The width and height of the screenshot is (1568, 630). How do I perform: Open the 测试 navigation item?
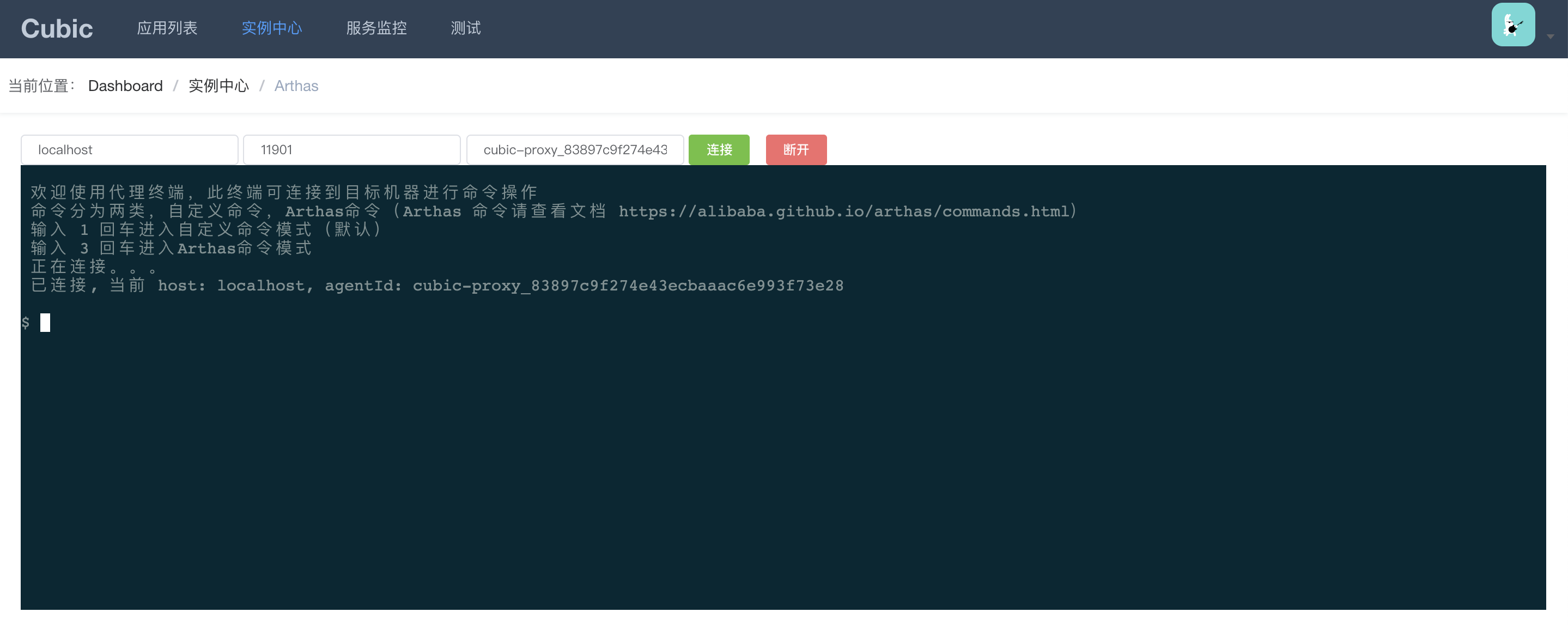466,28
